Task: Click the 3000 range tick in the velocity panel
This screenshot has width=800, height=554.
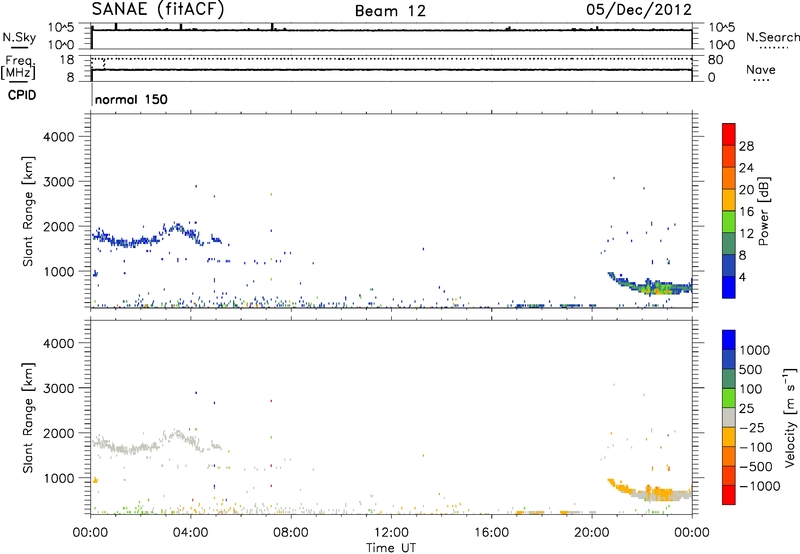Action: tap(59, 388)
